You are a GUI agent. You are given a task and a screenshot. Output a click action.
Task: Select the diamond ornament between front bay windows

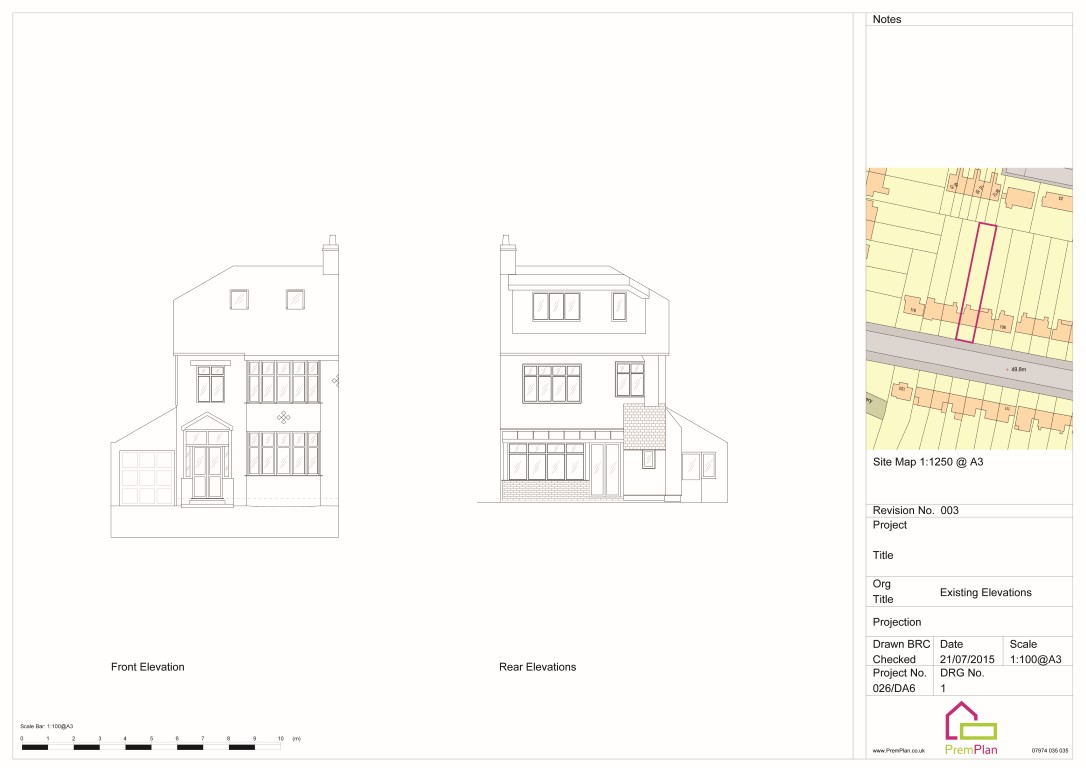tap(284, 418)
